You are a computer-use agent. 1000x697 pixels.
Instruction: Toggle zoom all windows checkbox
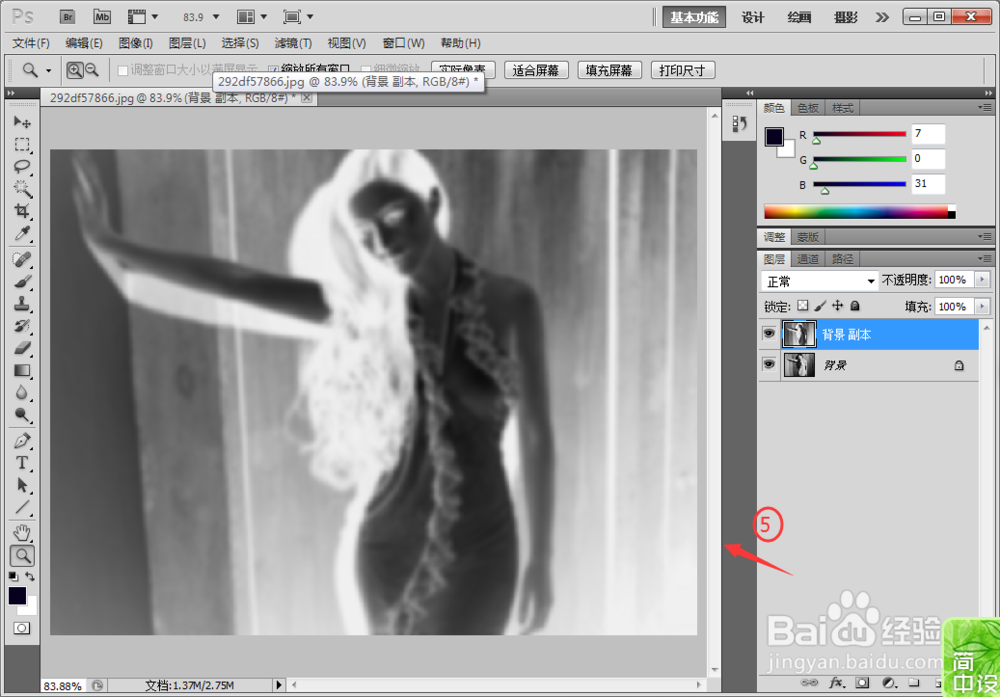273,70
